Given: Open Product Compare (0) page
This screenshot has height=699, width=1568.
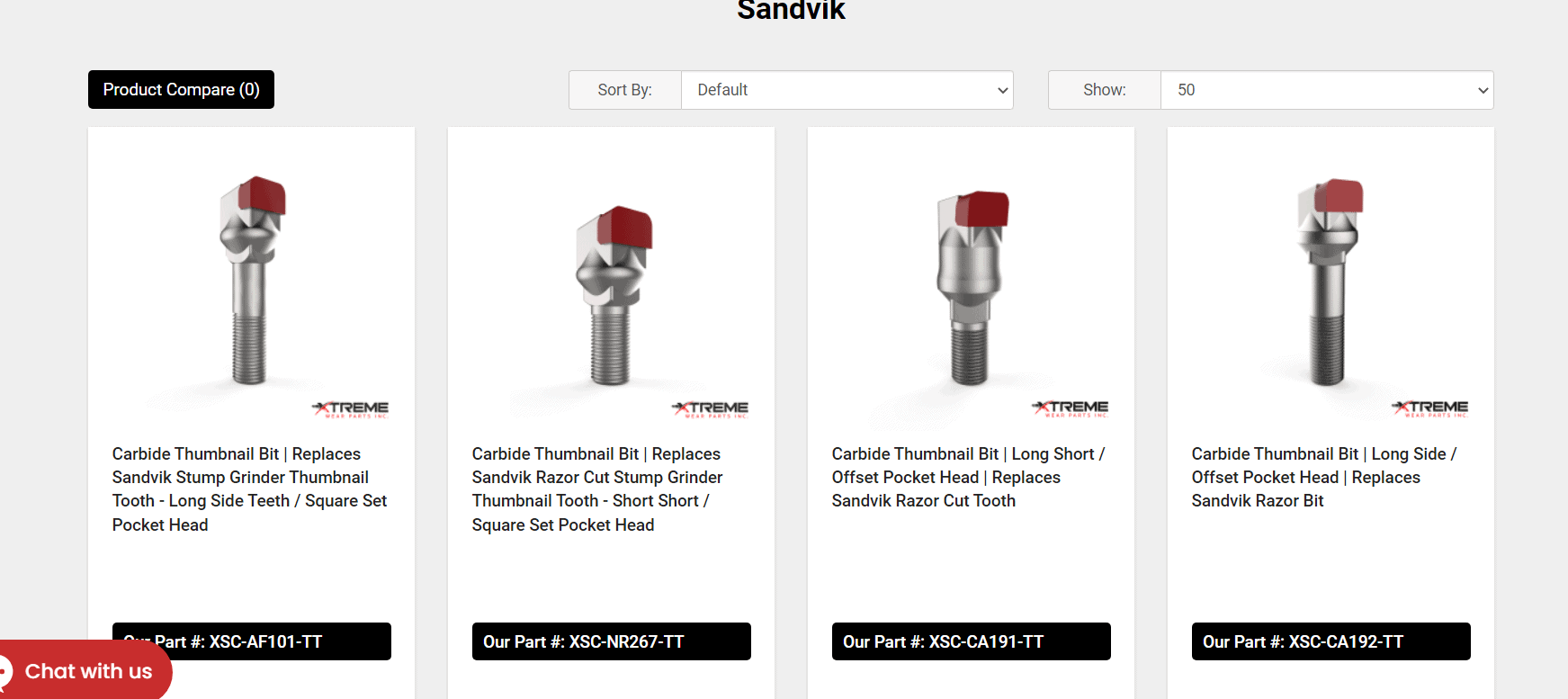Looking at the screenshot, I should tap(181, 90).
